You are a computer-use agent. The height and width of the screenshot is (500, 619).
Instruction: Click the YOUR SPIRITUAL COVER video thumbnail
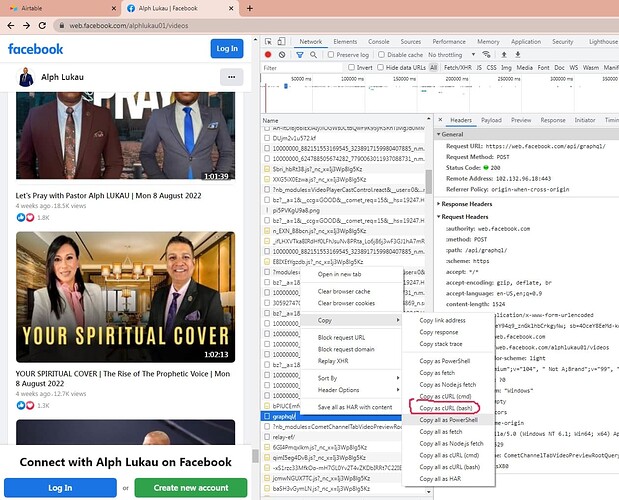click(126, 297)
